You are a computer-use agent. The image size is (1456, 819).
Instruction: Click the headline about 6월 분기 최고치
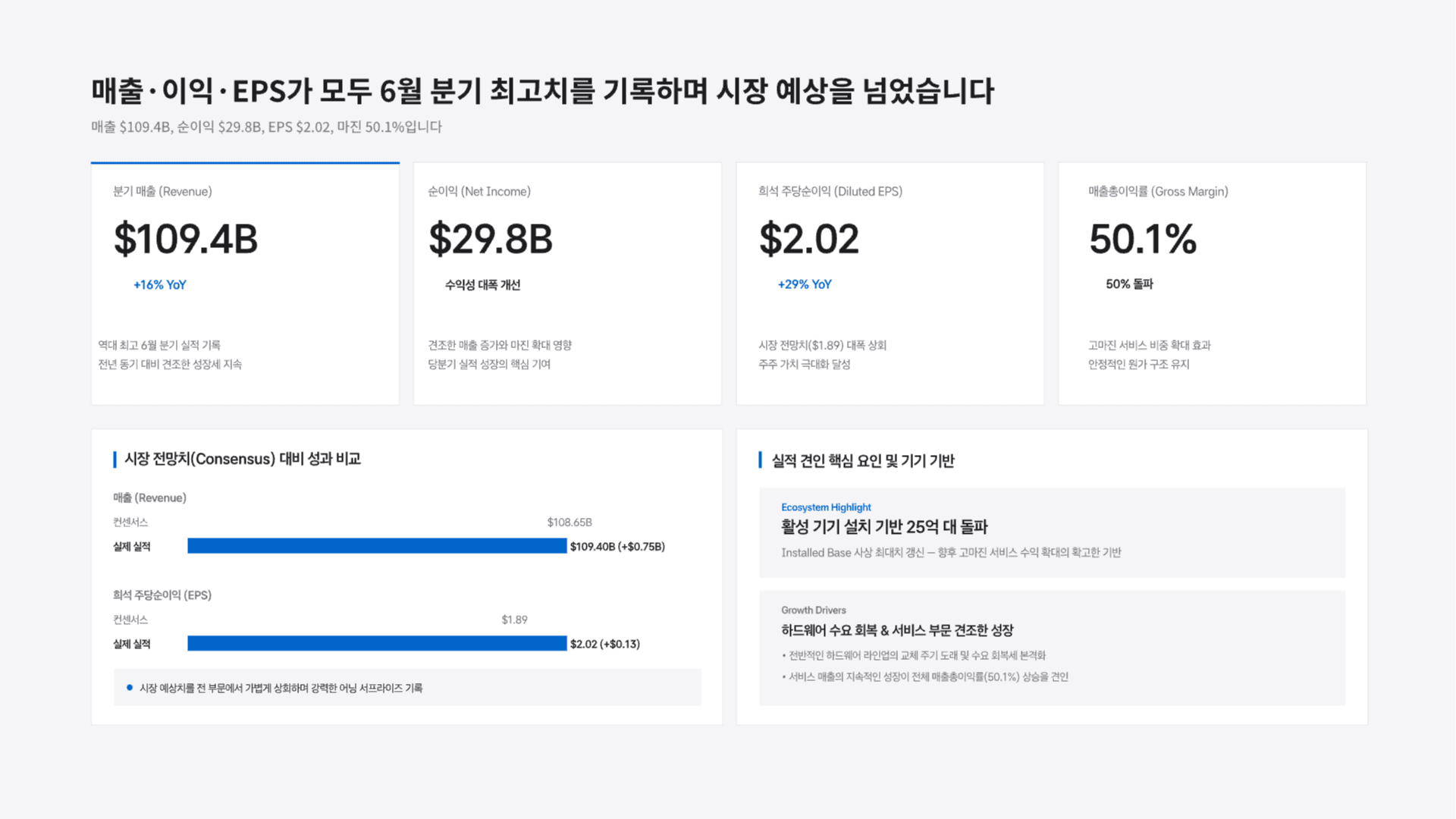click(x=542, y=91)
